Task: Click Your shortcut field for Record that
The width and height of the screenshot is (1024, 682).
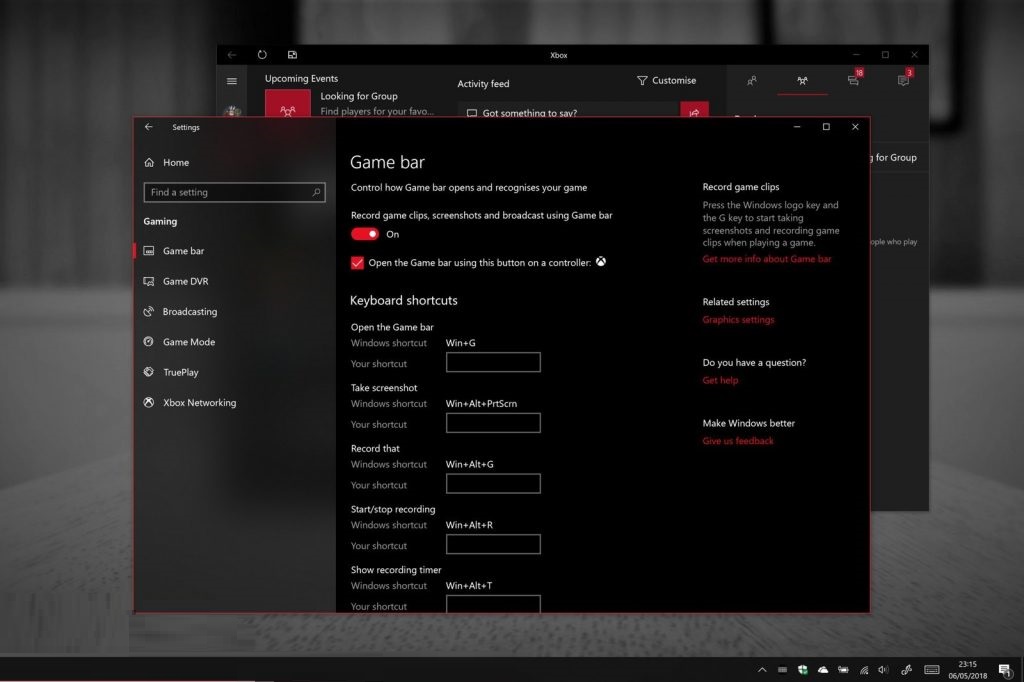Action: (x=493, y=483)
